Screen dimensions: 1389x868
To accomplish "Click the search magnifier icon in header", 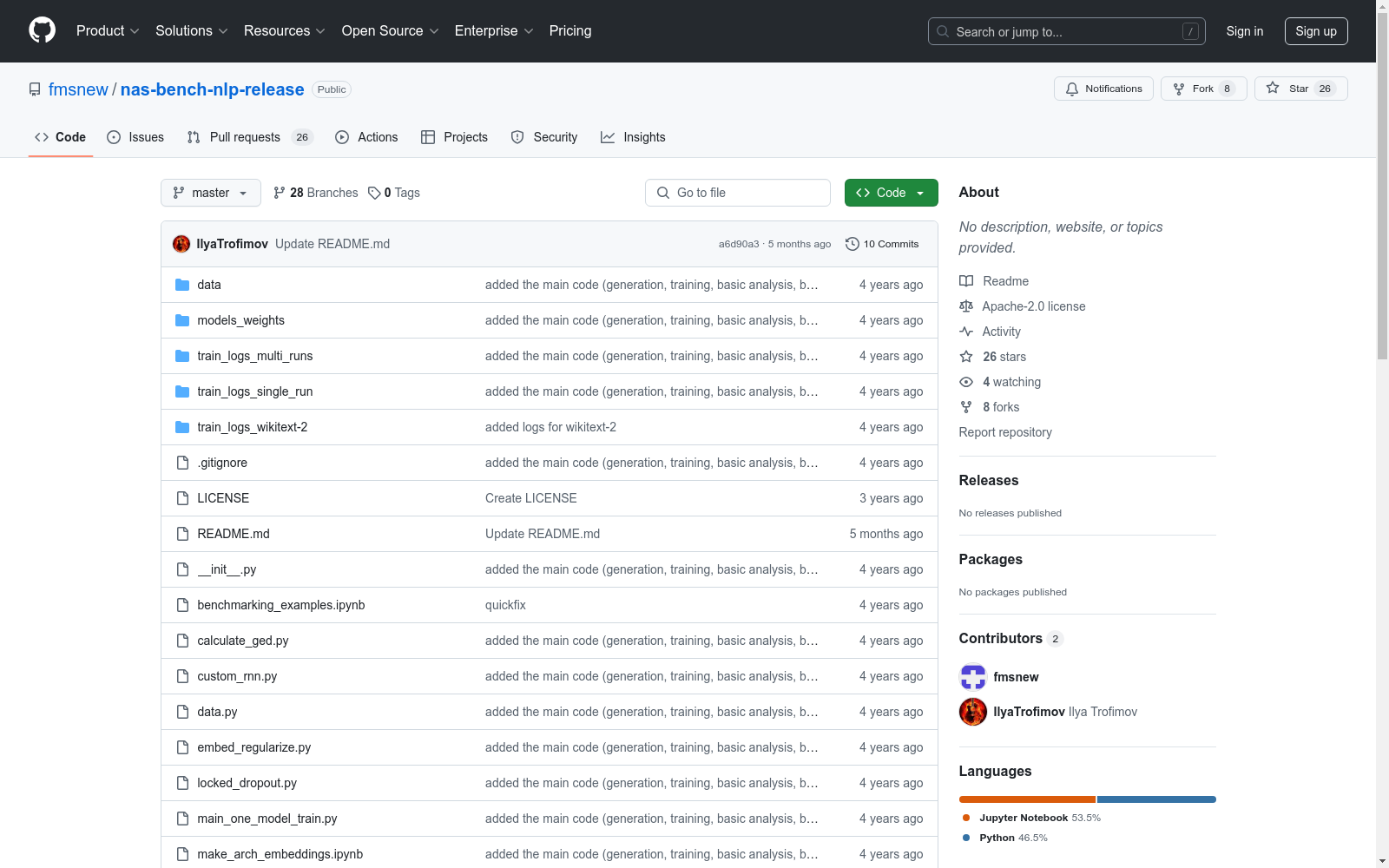I will click(x=943, y=31).
